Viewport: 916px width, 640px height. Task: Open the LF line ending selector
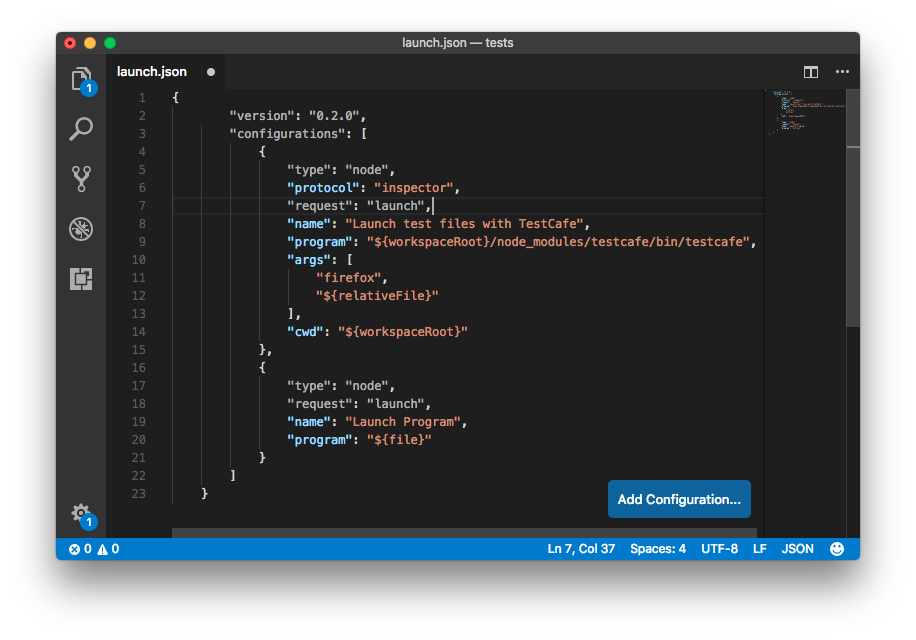[x=759, y=548]
